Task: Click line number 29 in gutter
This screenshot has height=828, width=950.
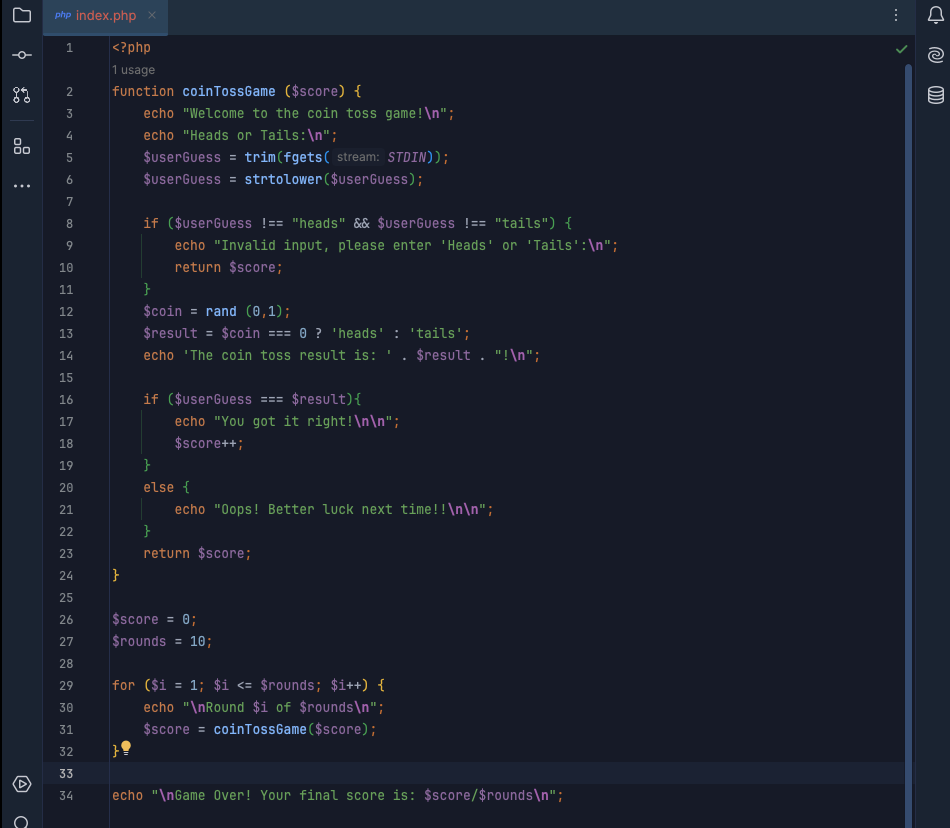Action: [x=66, y=686]
